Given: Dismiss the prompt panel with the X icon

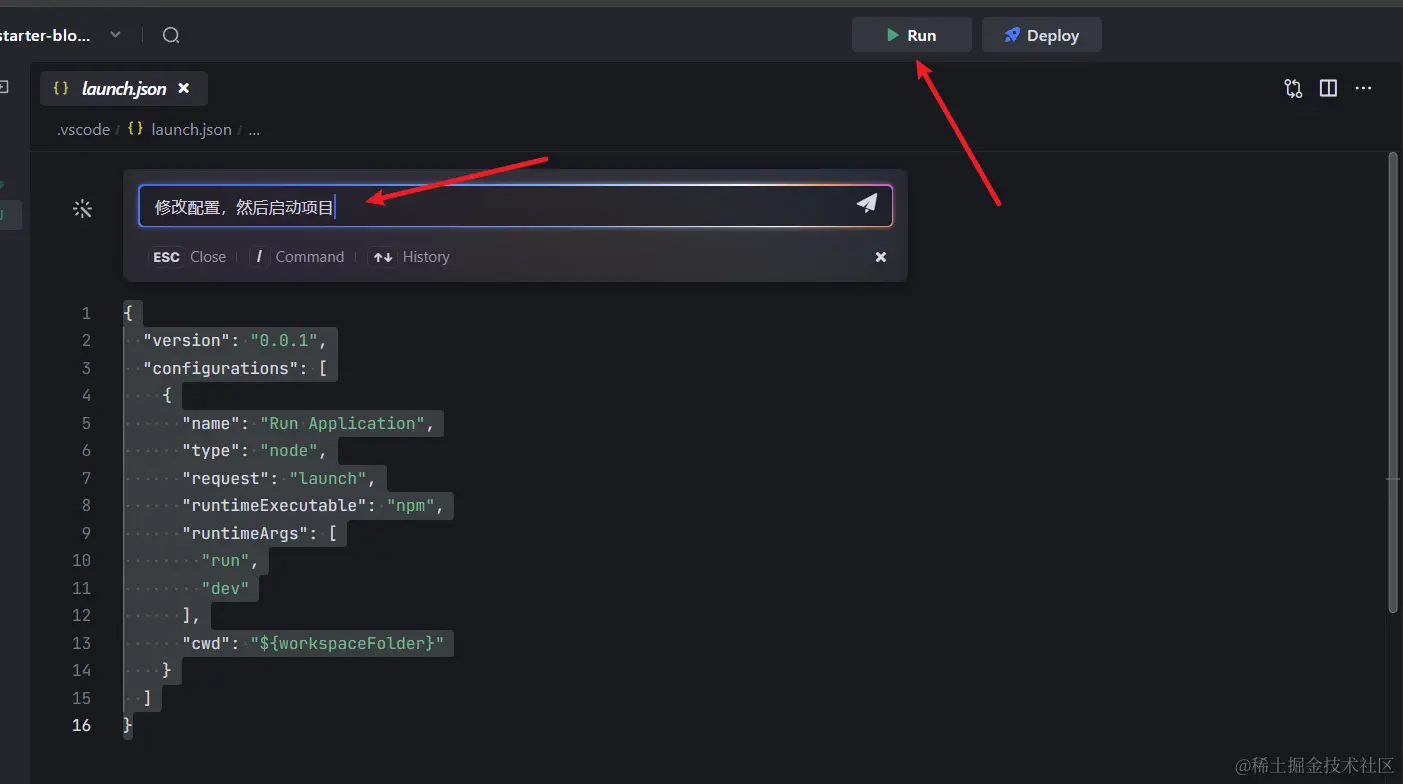Looking at the screenshot, I should click(x=881, y=257).
